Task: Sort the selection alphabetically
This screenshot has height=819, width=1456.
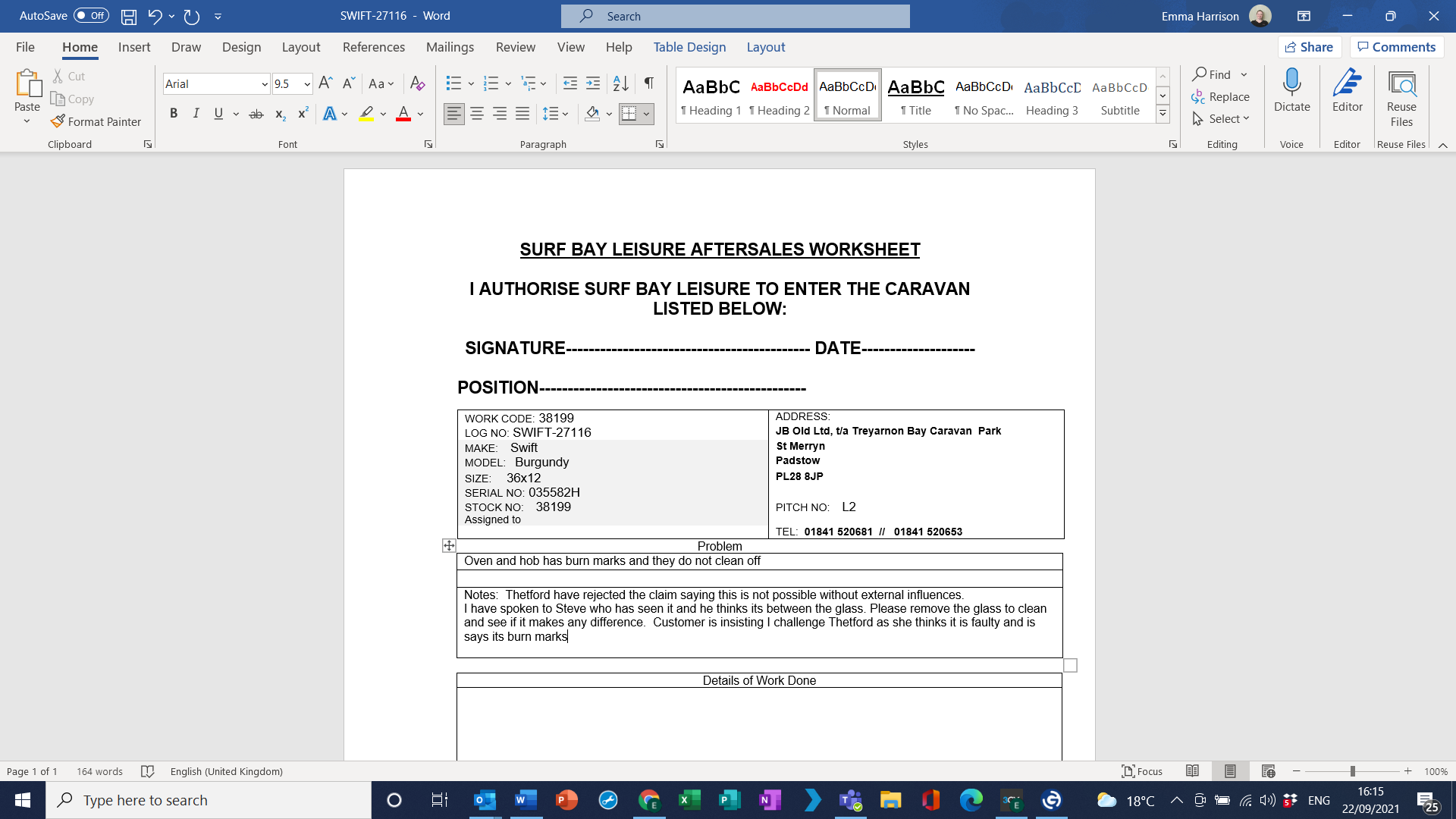Action: coord(620,83)
